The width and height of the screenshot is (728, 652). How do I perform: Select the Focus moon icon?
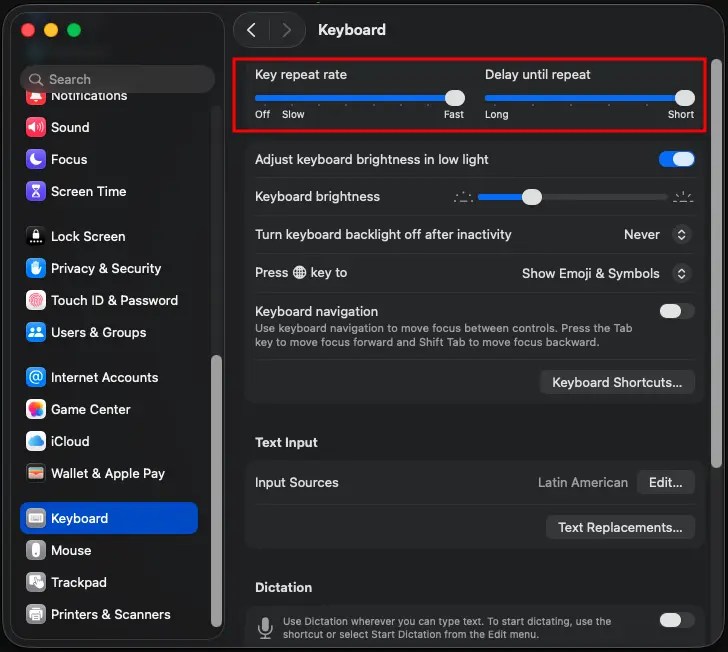[36, 159]
